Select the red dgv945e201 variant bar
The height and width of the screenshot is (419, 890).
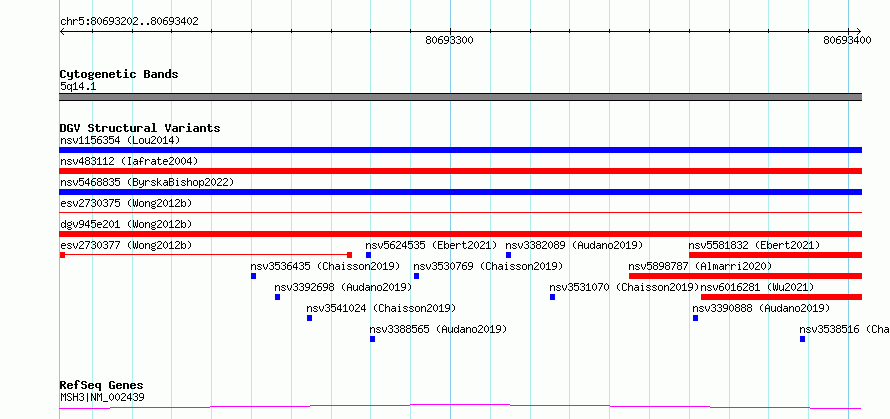pos(460,234)
